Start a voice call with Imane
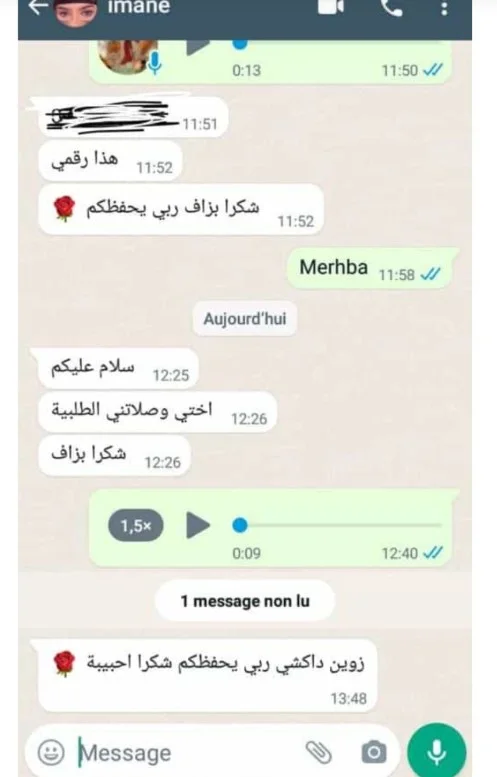This screenshot has width=497, height=777. point(391,7)
